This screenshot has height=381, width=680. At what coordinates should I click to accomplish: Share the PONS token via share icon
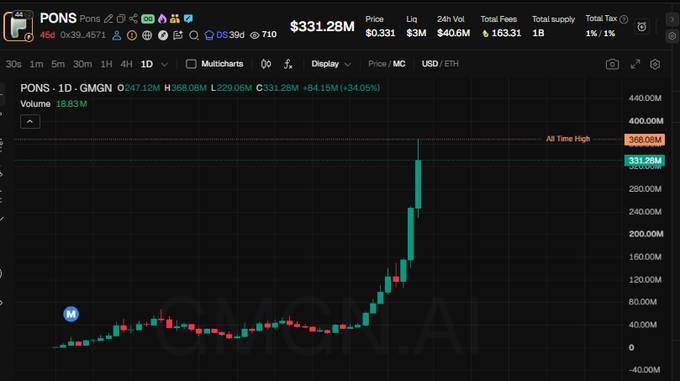pos(133,19)
